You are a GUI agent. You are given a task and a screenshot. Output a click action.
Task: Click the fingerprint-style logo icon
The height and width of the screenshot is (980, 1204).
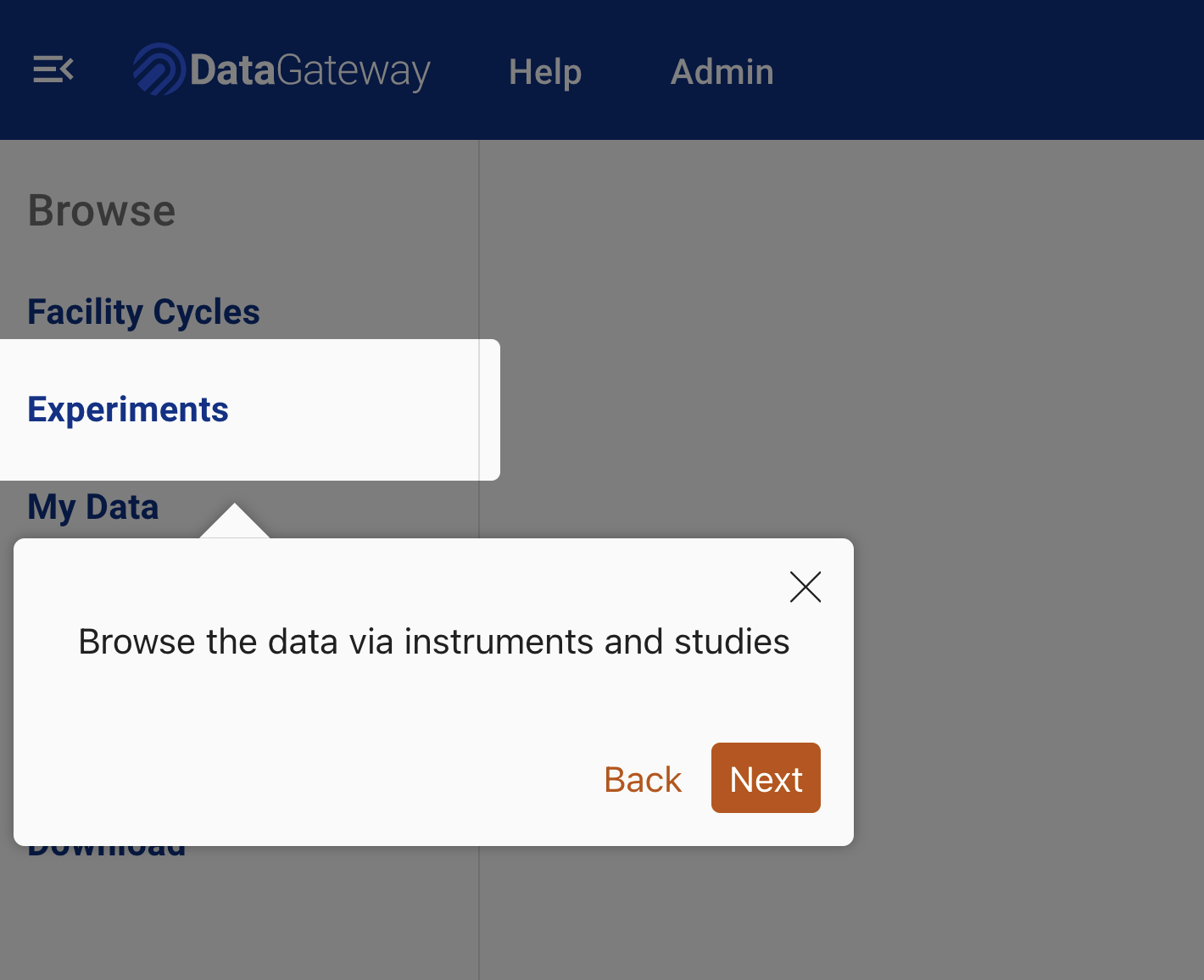pyautogui.click(x=159, y=68)
